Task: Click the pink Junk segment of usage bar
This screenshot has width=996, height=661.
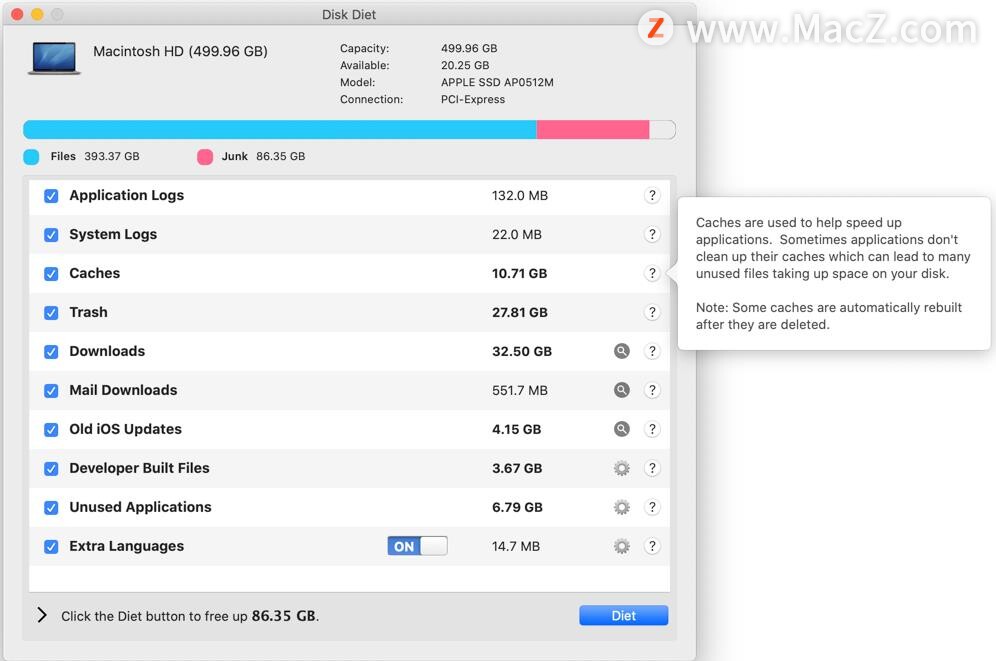Action: [x=593, y=130]
